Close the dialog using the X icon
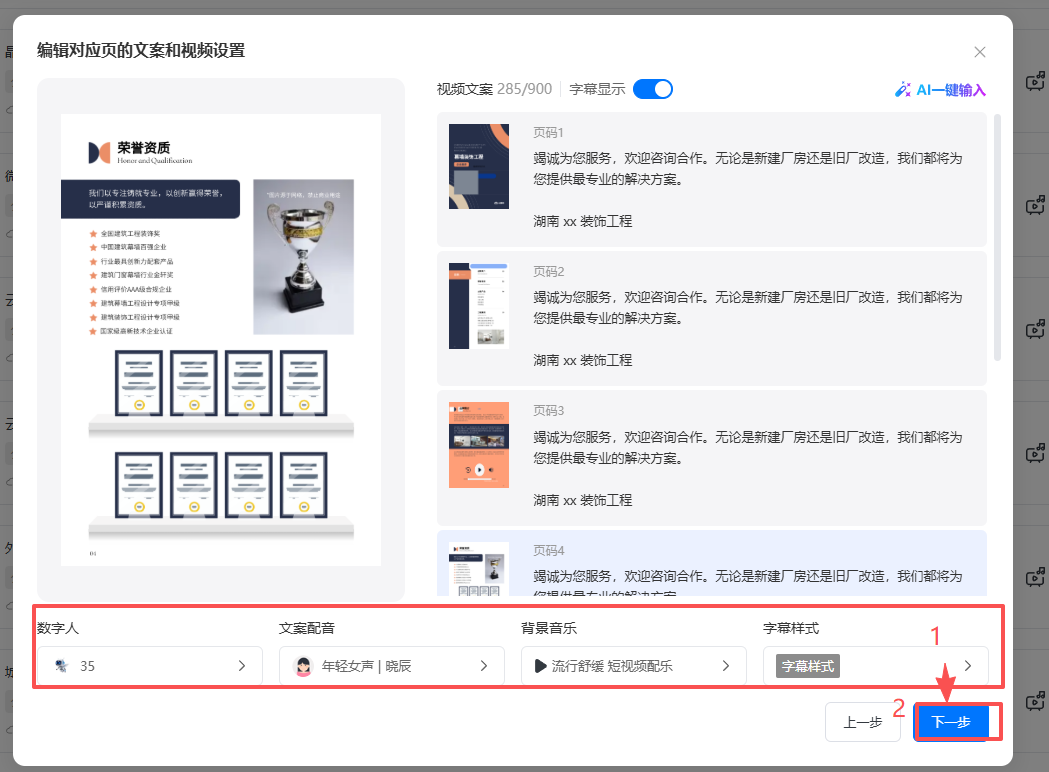This screenshot has height=772, width=1049. coord(980,52)
